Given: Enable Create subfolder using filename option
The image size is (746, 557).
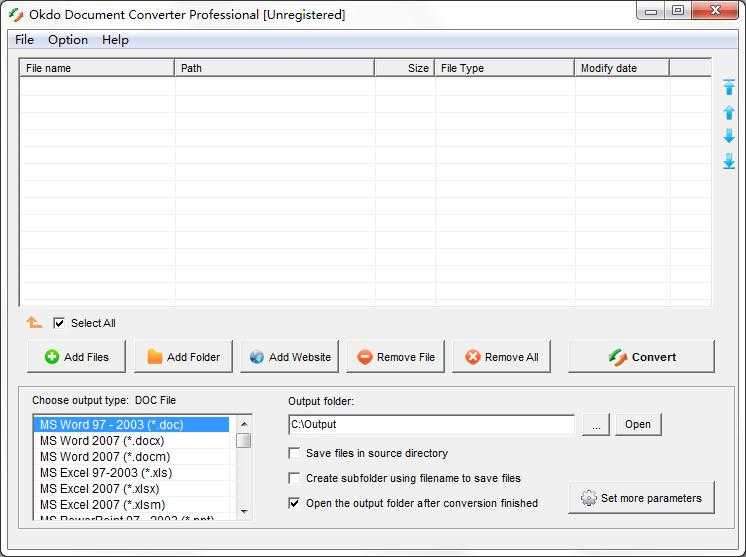Looking at the screenshot, I should tap(294, 479).
